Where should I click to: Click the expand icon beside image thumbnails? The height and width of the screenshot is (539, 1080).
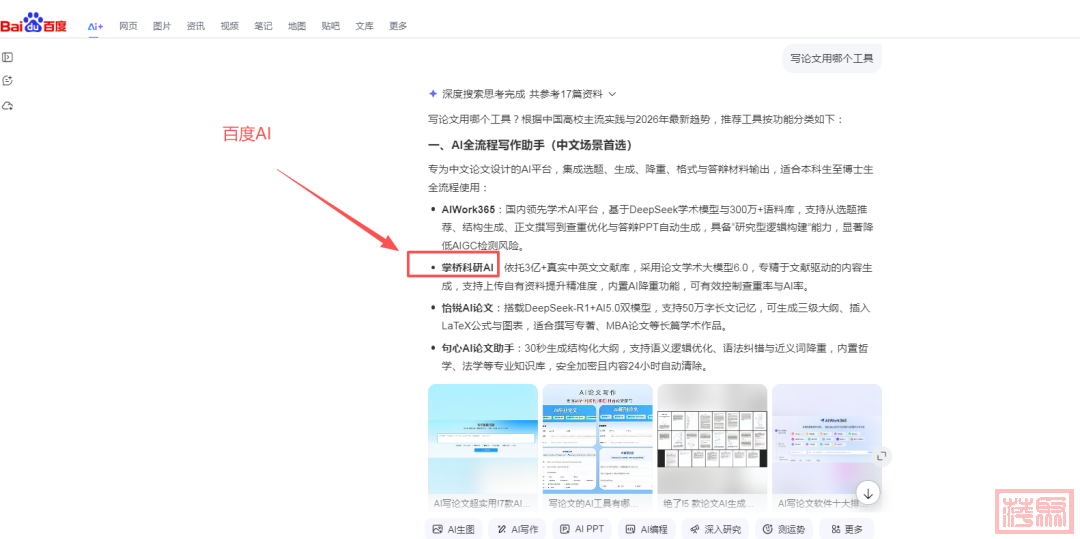pyautogui.click(x=882, y=455)
